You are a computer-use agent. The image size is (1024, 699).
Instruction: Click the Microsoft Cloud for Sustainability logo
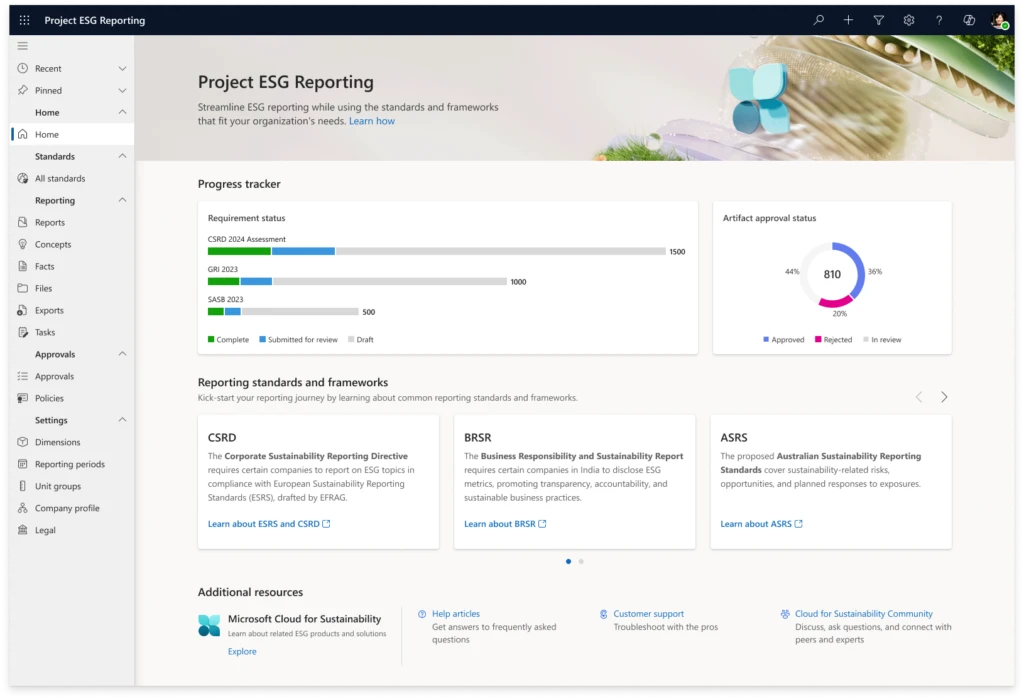(209, 624)
